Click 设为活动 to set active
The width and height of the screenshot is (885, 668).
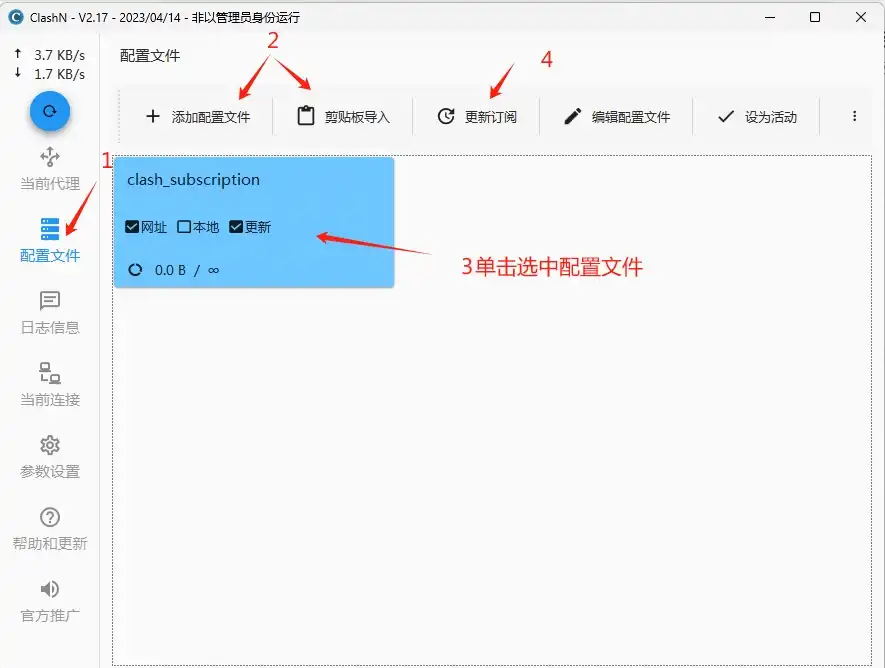tap(757, 117)
